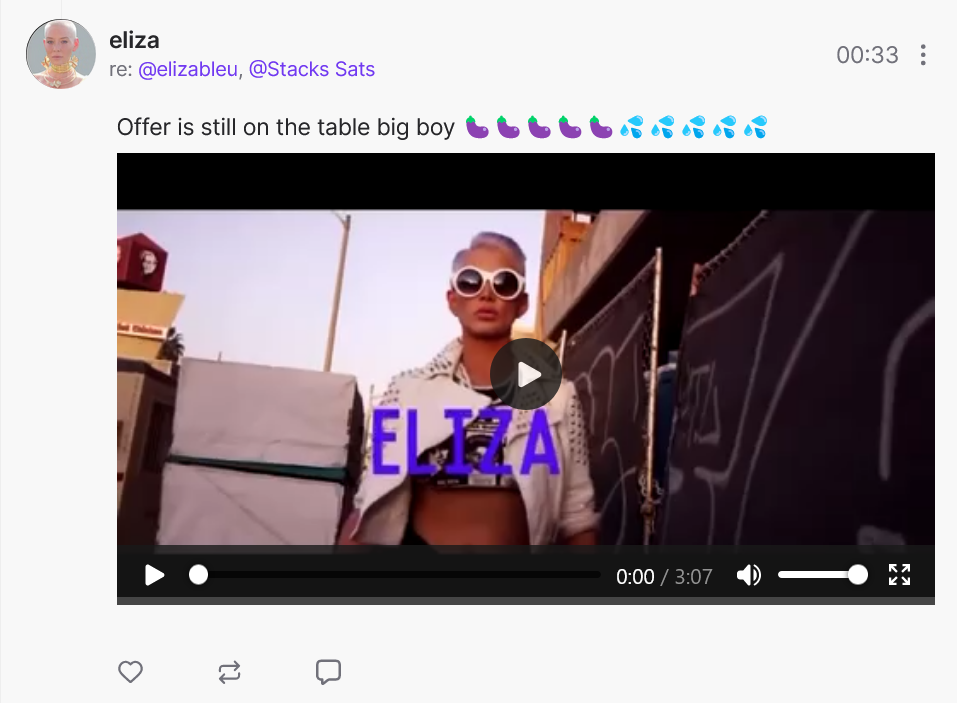Click the speaker volume icon
This screenshot has width=957, height=703.
pyautogui.click(x=749, y=575)
